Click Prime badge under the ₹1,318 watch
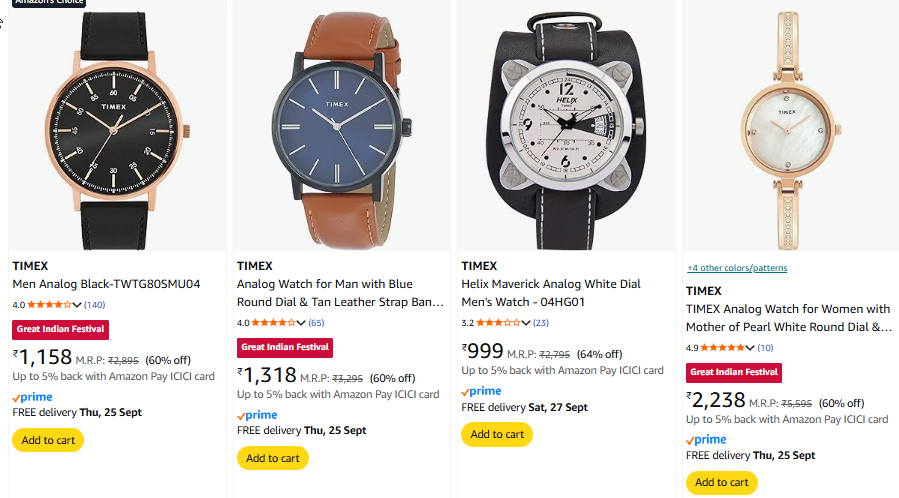The height and width of the screenshot is (498, 899). [x=257, y=415]
